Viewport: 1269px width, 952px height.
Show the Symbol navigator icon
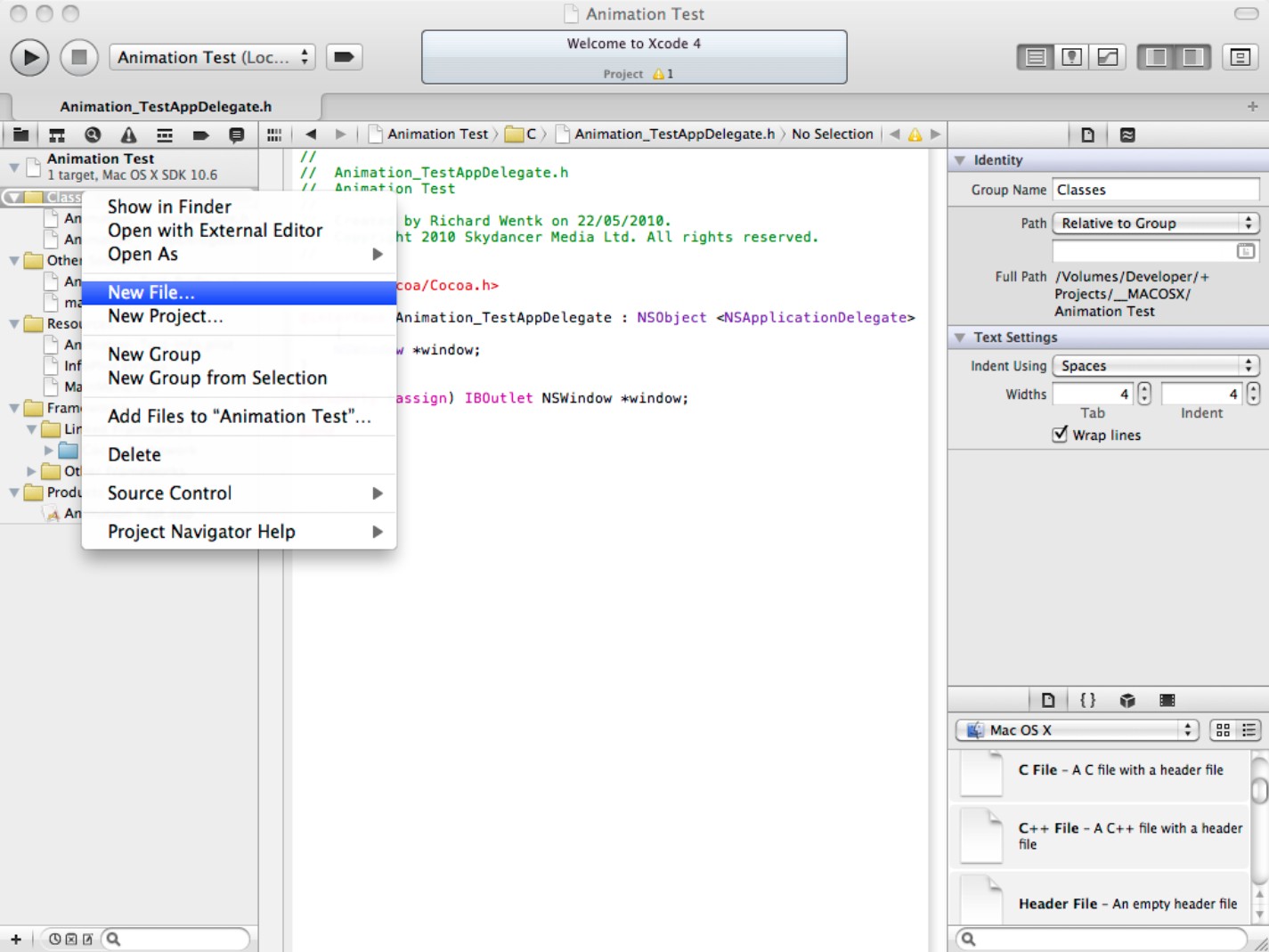57,134
